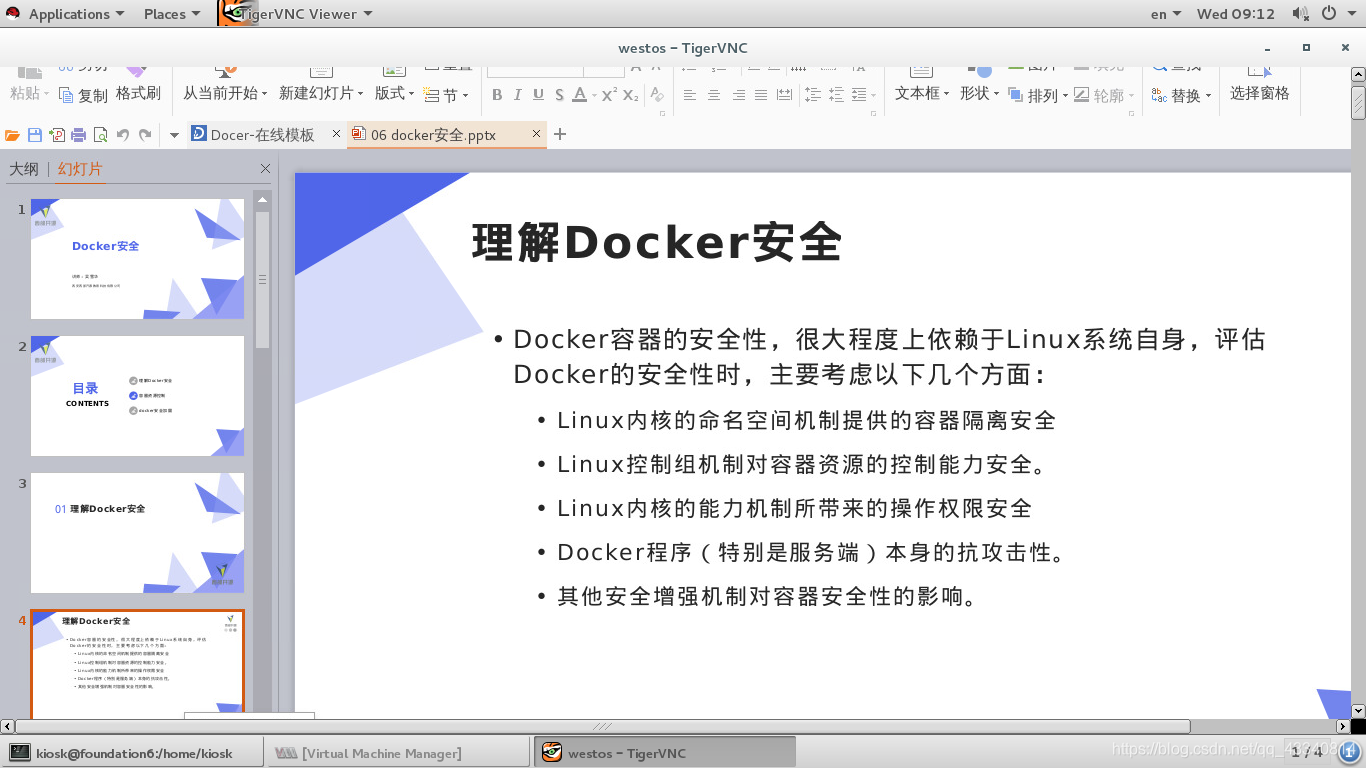The image size is (1366, 768).
Task: Click the clear formatting eraser icon
Action: pyautogui.click(x=657, y=95)
